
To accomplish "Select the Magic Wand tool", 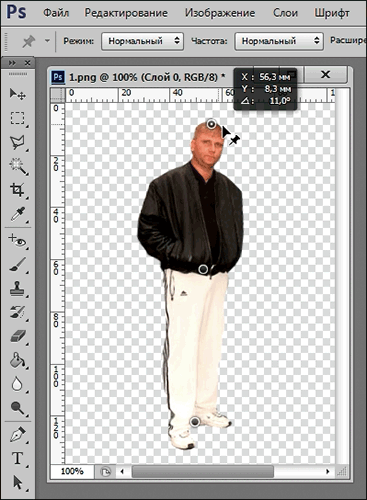I will coord(17,166).
